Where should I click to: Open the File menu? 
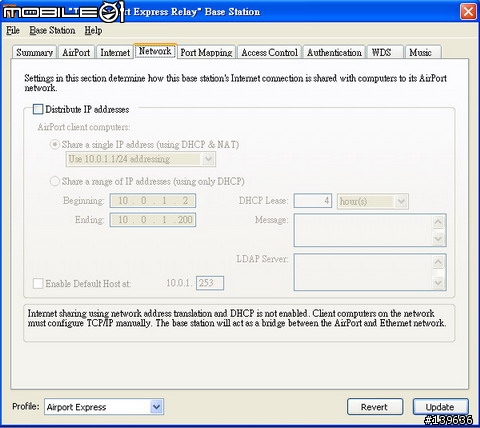pyautogui.click(x=13, y=31)
